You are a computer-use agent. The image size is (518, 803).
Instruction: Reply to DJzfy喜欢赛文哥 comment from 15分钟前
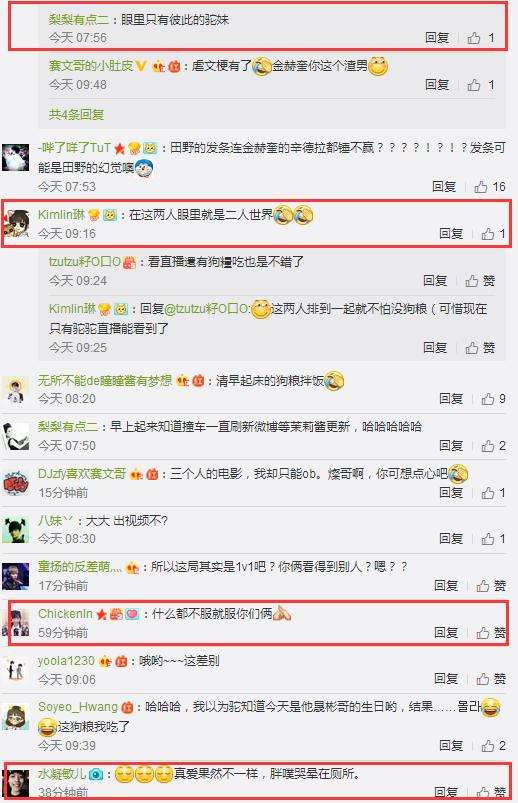tap(451, 493)
